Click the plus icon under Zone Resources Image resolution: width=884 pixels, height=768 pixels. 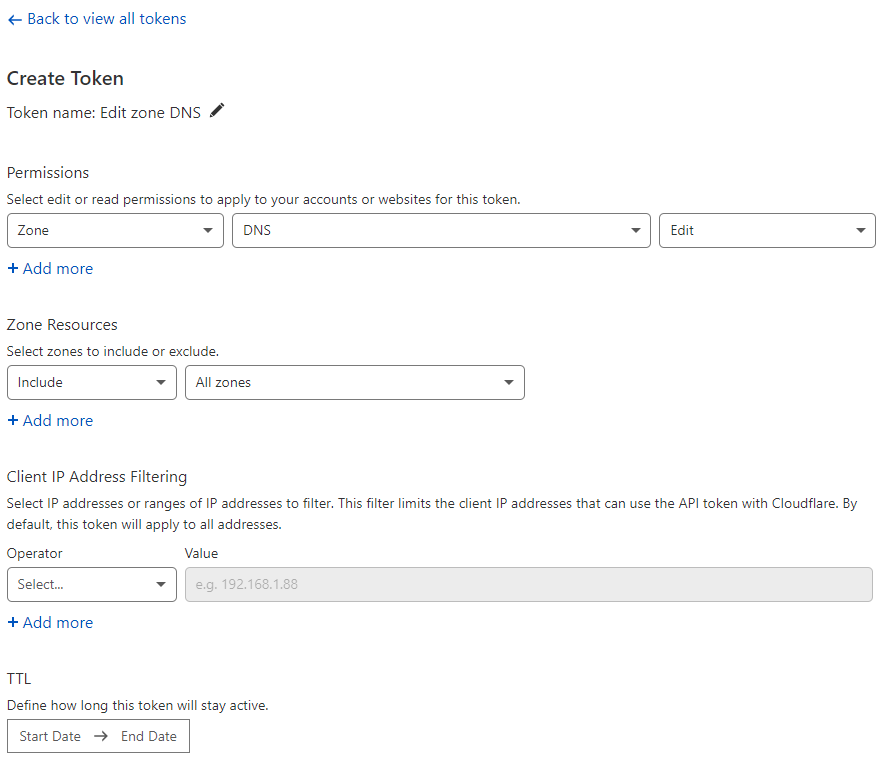12,421
